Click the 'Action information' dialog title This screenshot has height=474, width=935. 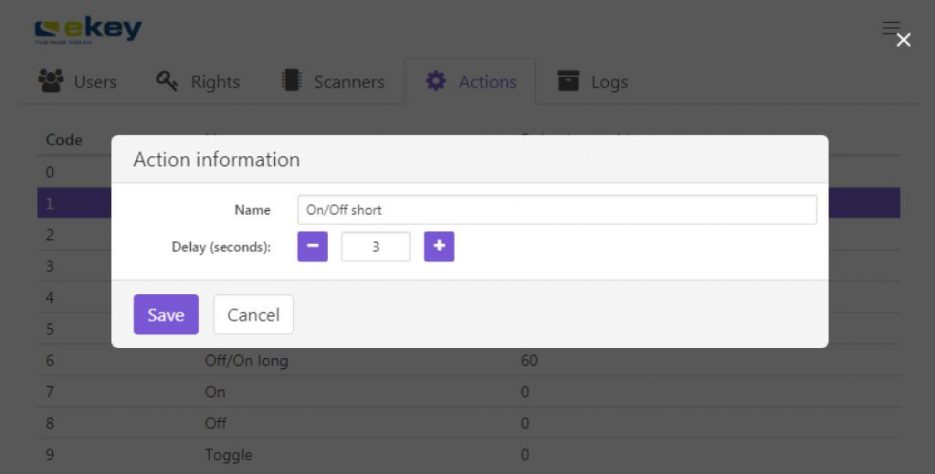[216, 160]
